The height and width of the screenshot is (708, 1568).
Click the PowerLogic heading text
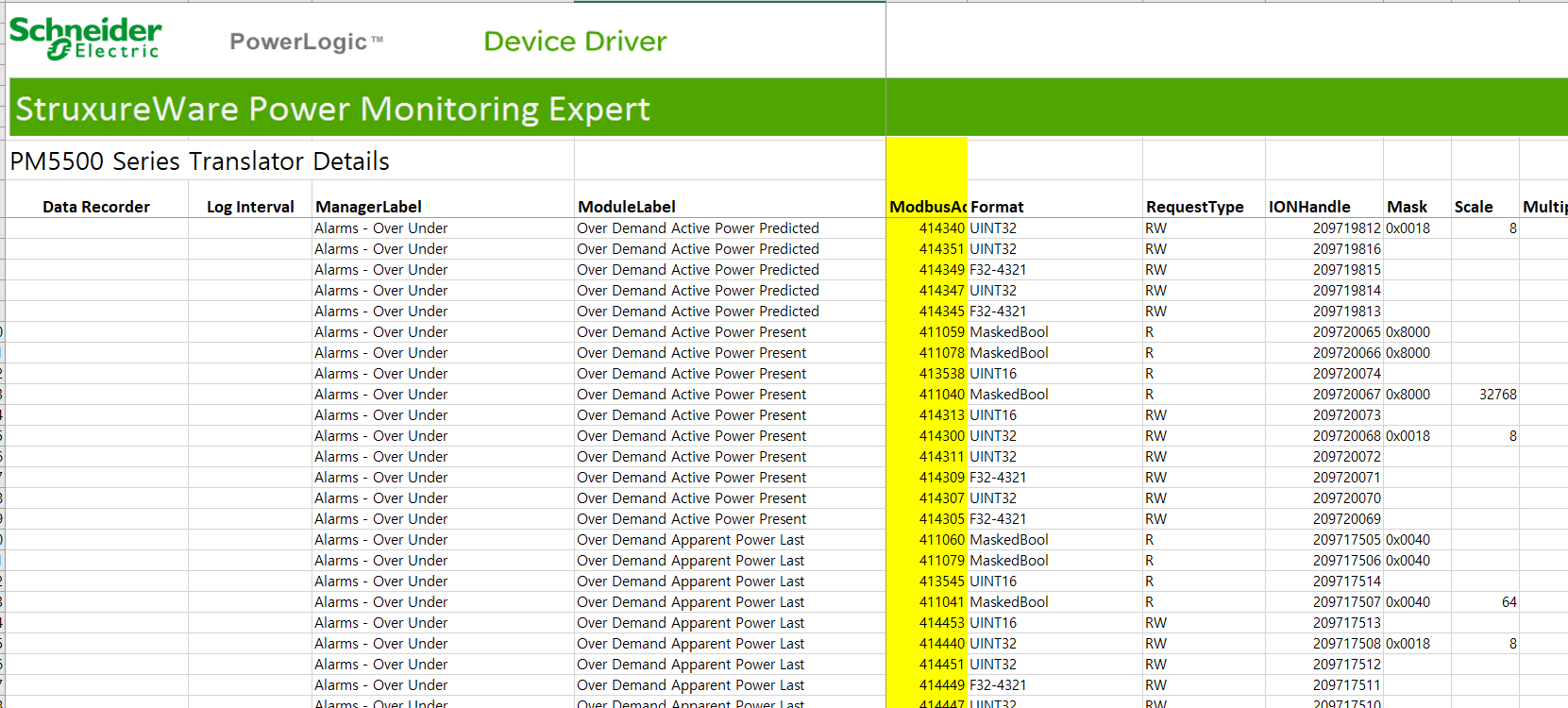tap(307, 42)
